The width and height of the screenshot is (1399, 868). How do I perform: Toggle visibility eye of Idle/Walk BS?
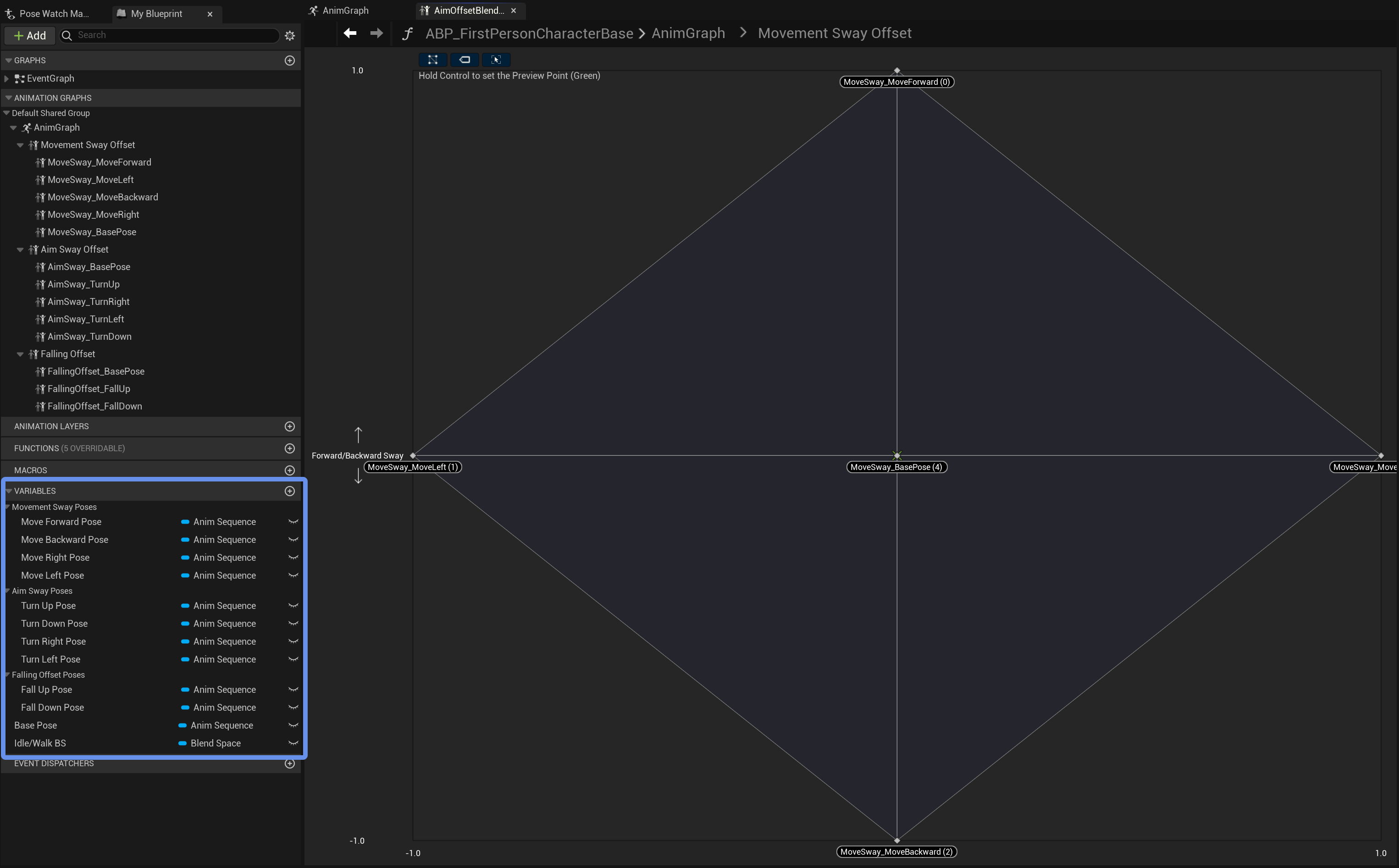tap(293, 743)
